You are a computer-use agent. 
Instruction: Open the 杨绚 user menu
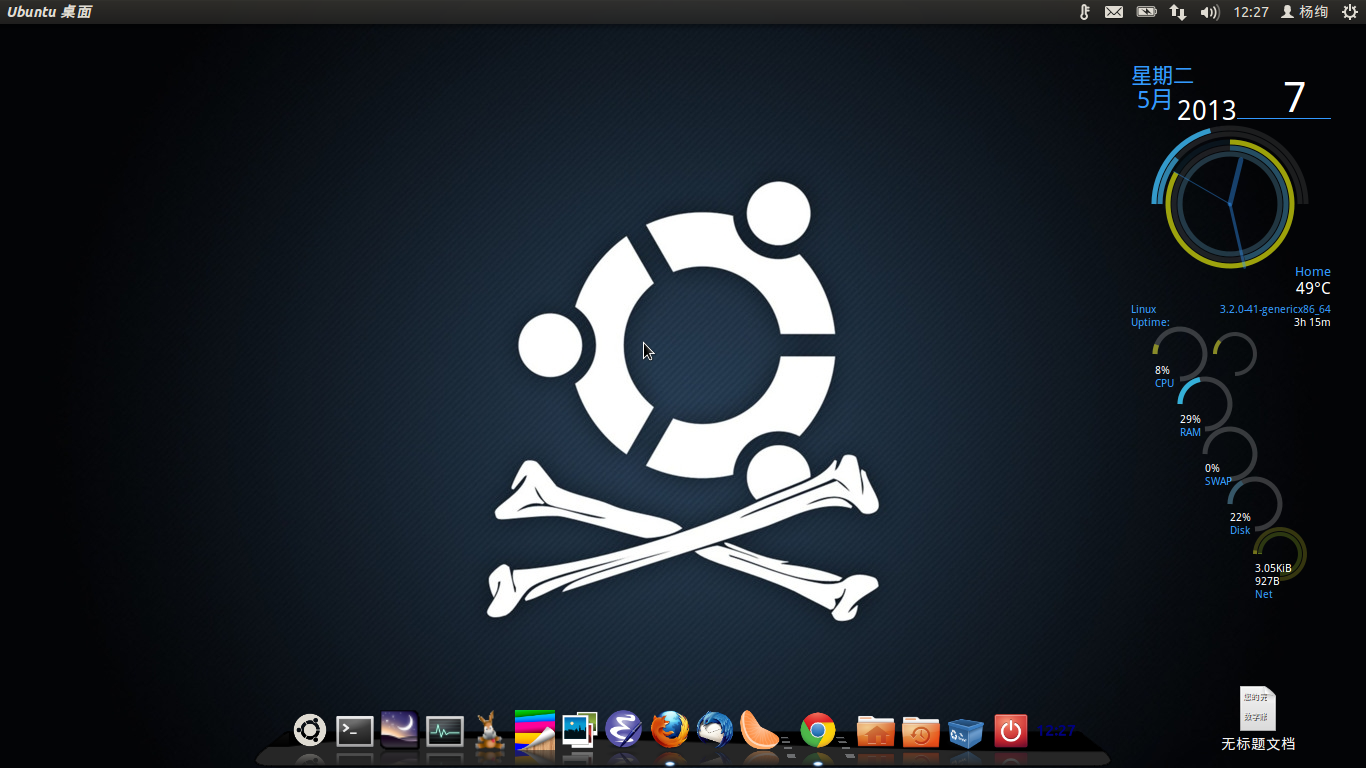(1305, 12)
